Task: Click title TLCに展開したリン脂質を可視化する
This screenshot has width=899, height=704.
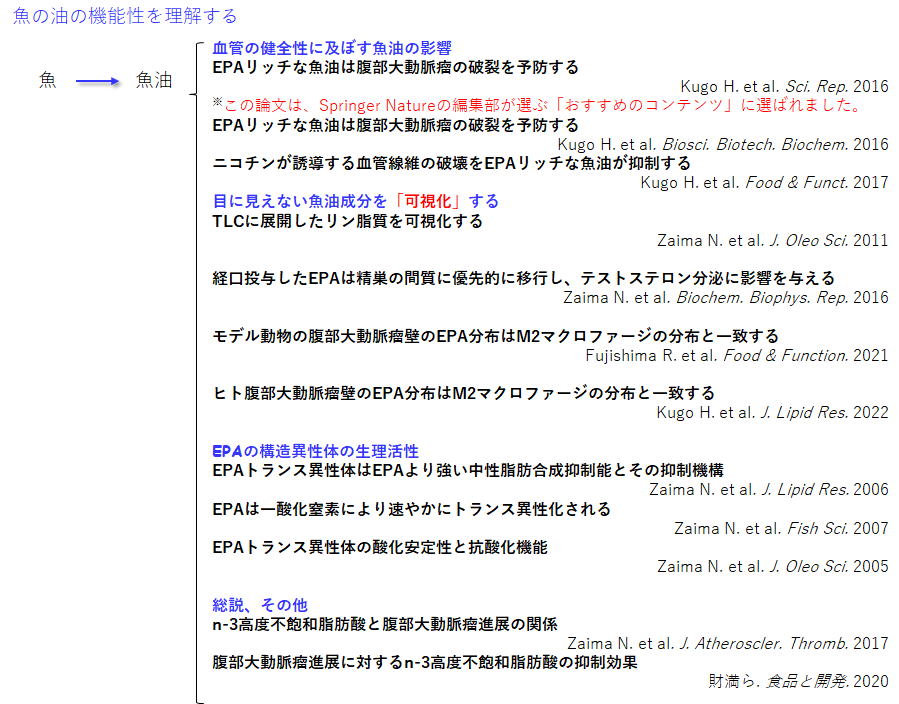Action: (347, 221)
